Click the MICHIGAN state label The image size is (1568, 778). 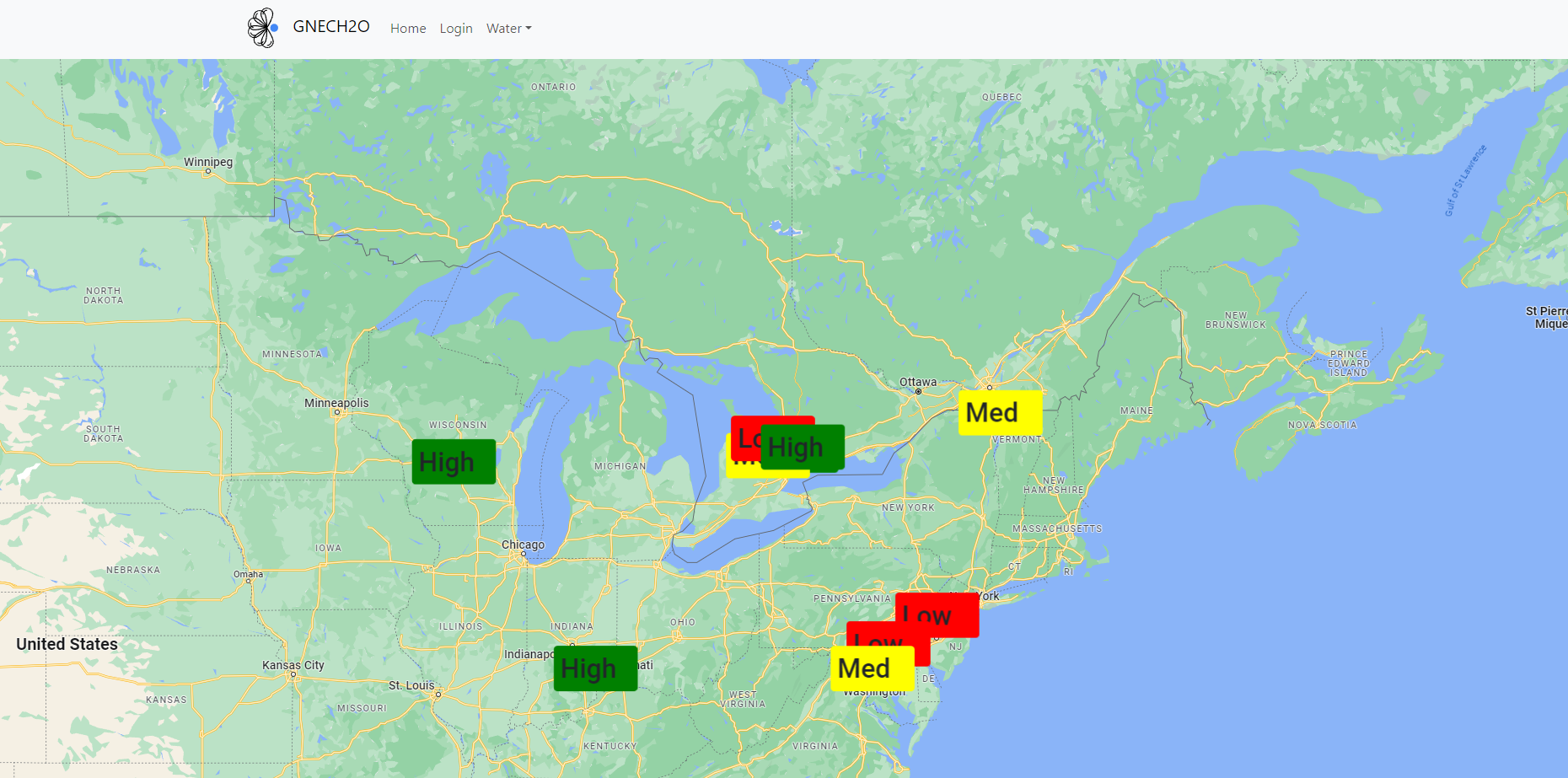[x=620, y=466]
